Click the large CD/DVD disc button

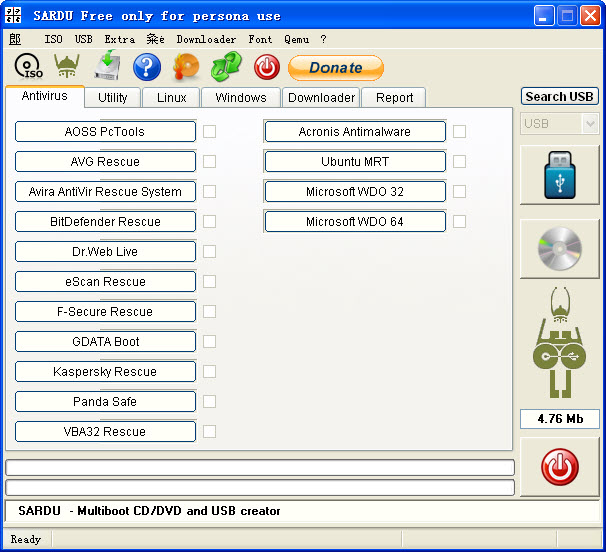click(559, 249)
